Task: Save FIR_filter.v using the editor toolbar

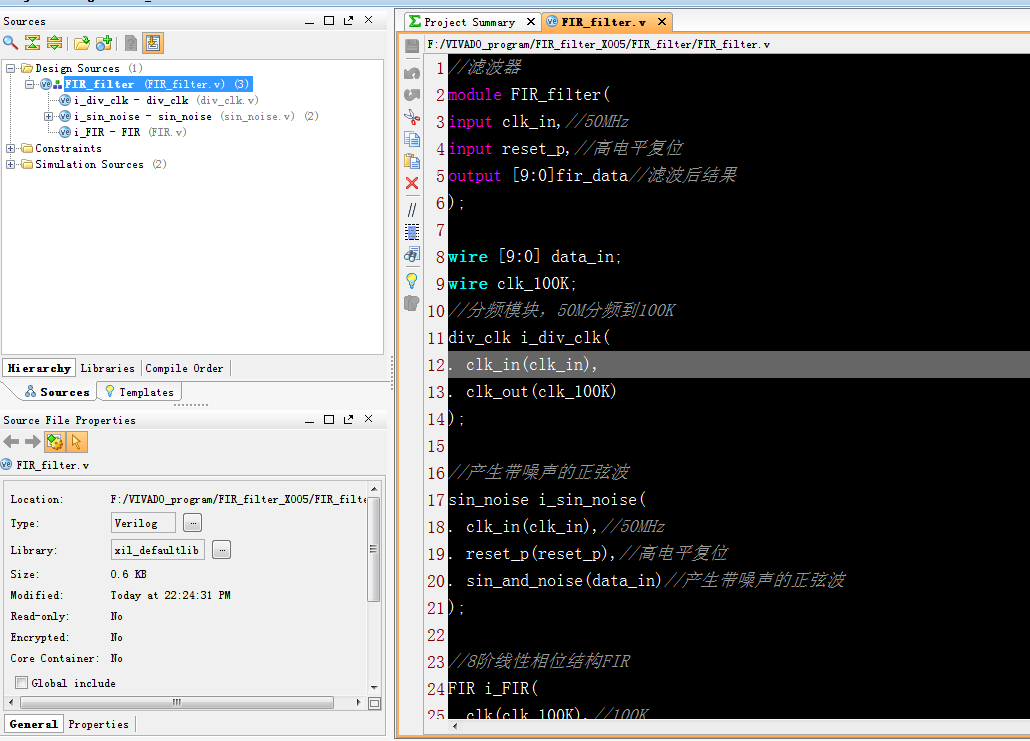Action: 411,44
